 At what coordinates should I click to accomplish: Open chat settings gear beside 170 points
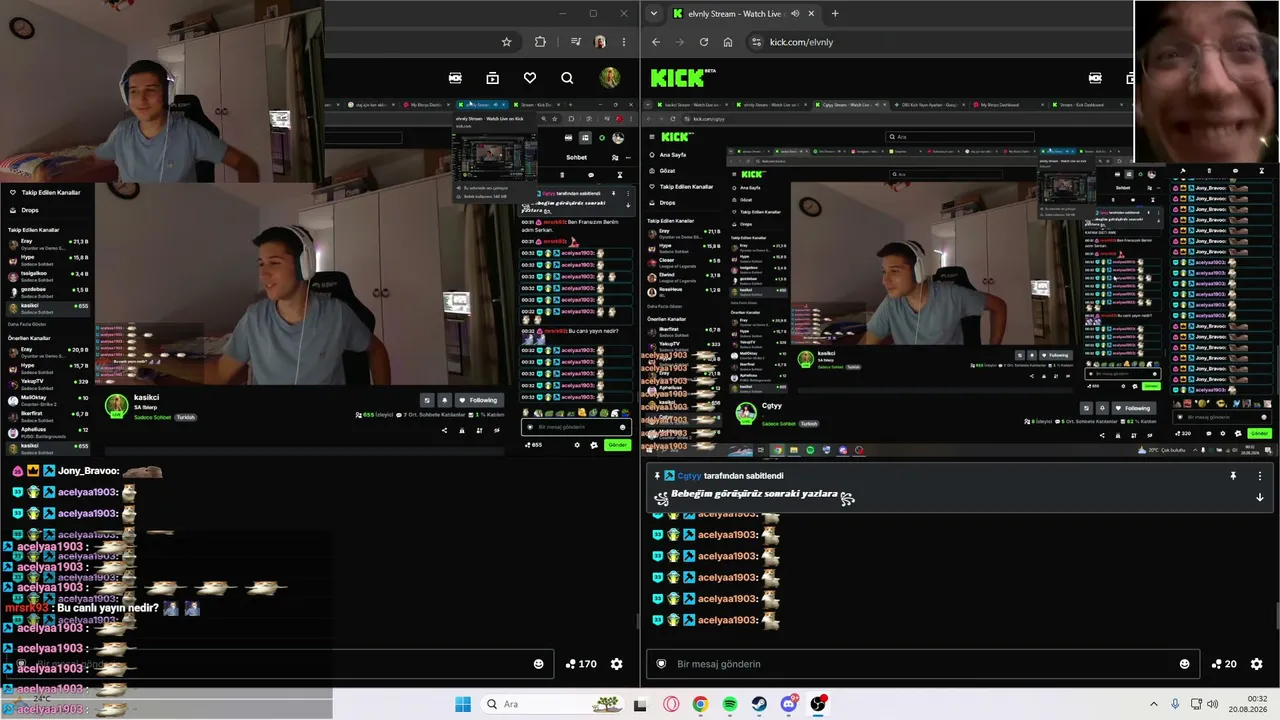[x=617, y=664]
